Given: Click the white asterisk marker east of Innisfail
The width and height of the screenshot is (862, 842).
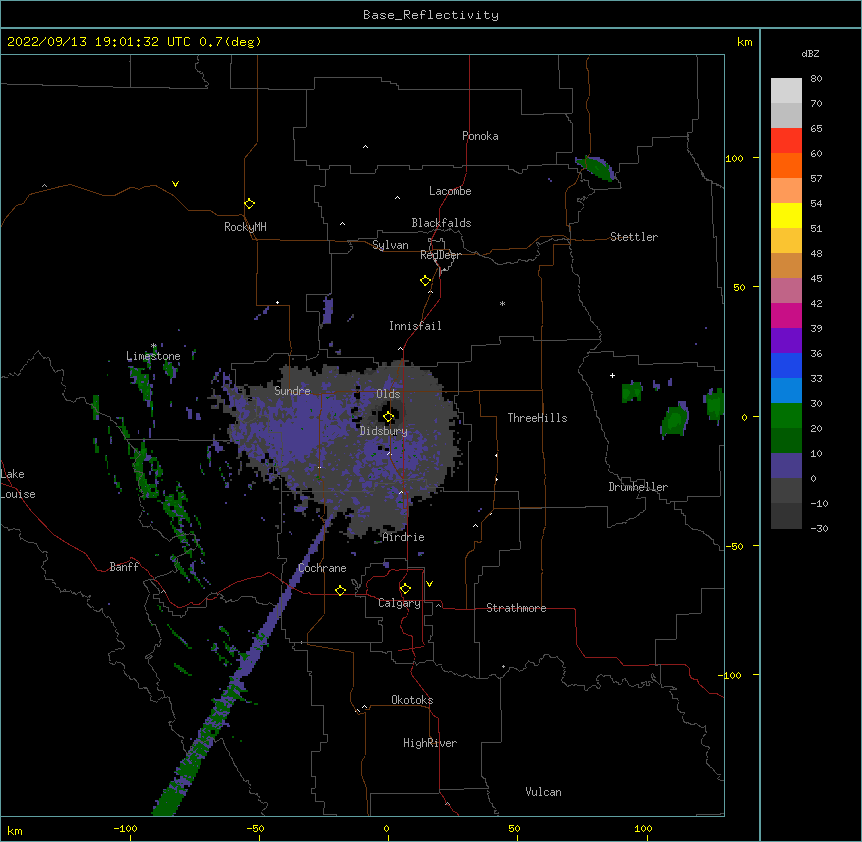Looking at the screenshot, I should [x=502, y=303].
